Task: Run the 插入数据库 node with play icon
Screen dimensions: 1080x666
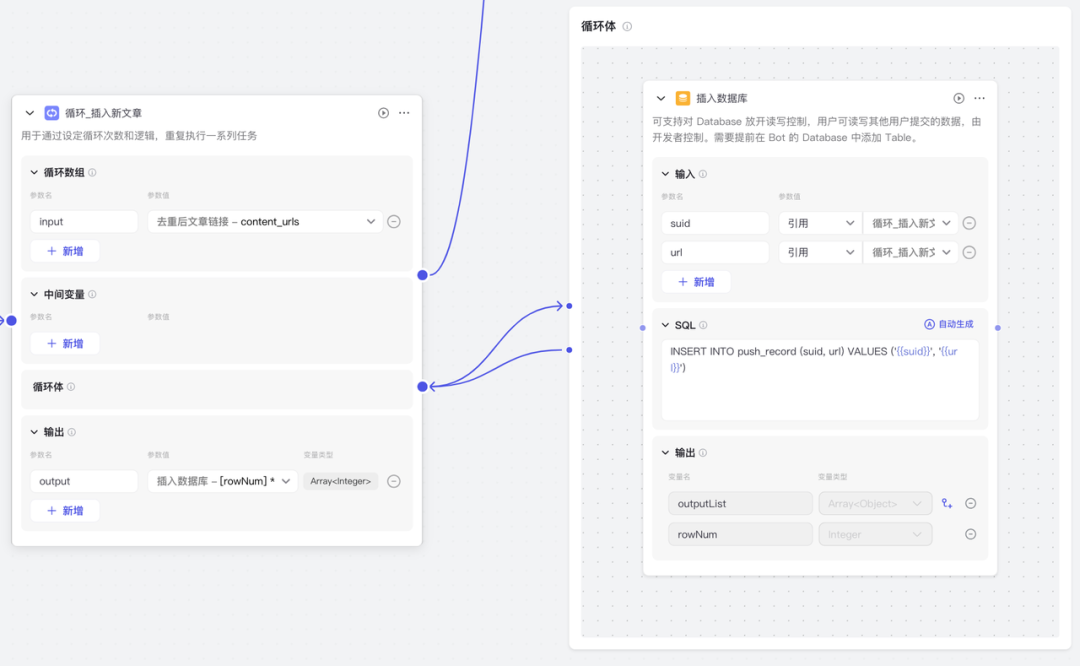Action: (959, 98)
